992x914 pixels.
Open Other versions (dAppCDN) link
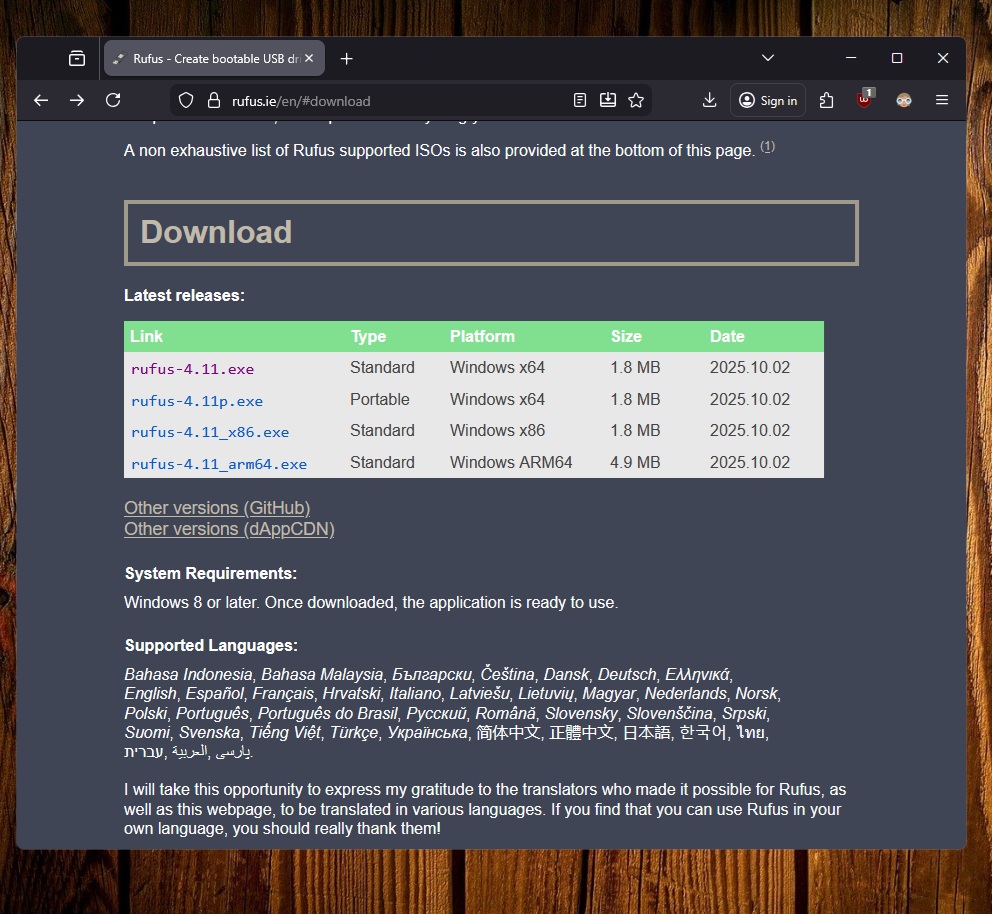pos(229,529)
